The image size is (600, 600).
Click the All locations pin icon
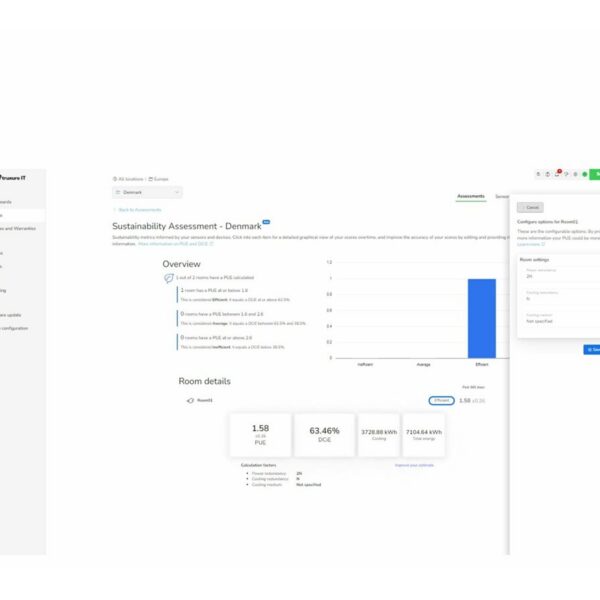pyautogui.click(x=115, y=179)
